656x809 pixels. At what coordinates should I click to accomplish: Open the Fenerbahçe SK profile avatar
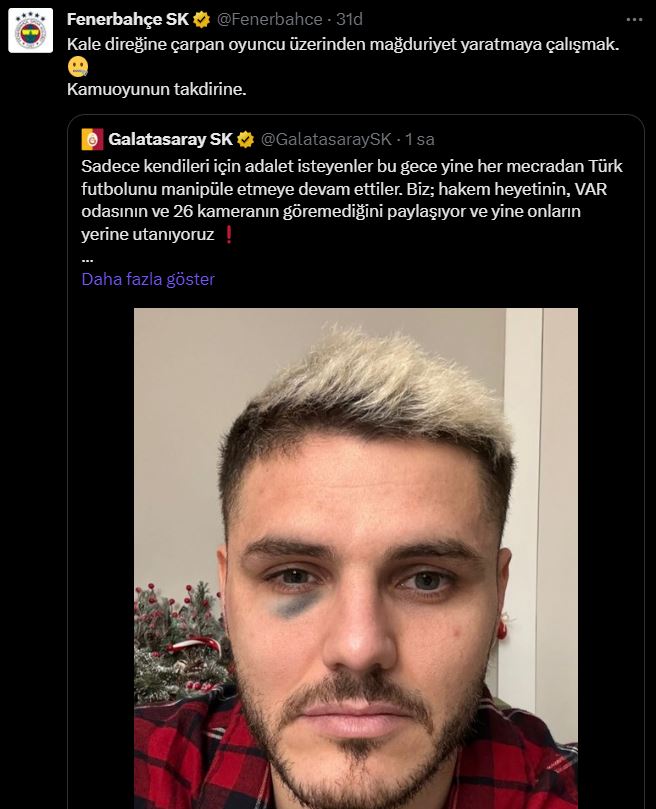coord(31,35)
